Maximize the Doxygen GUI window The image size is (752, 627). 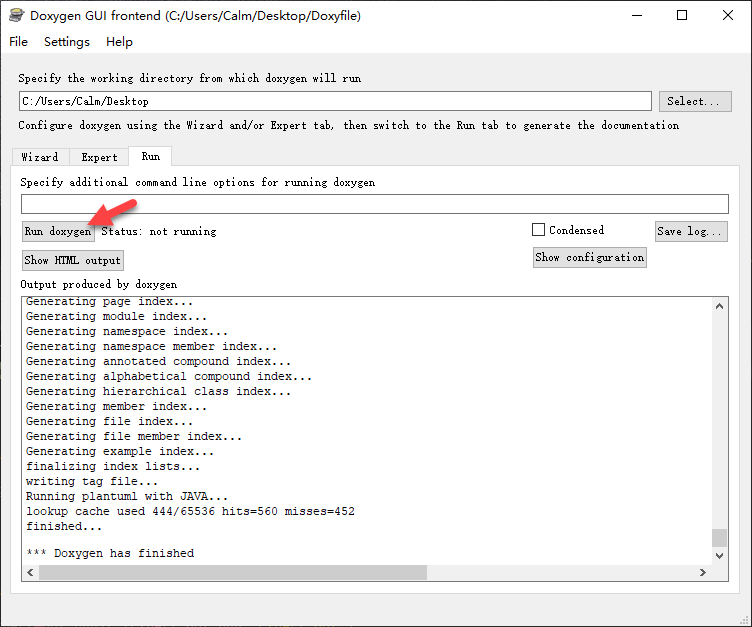pyautogui.click(x=682, y=15)
